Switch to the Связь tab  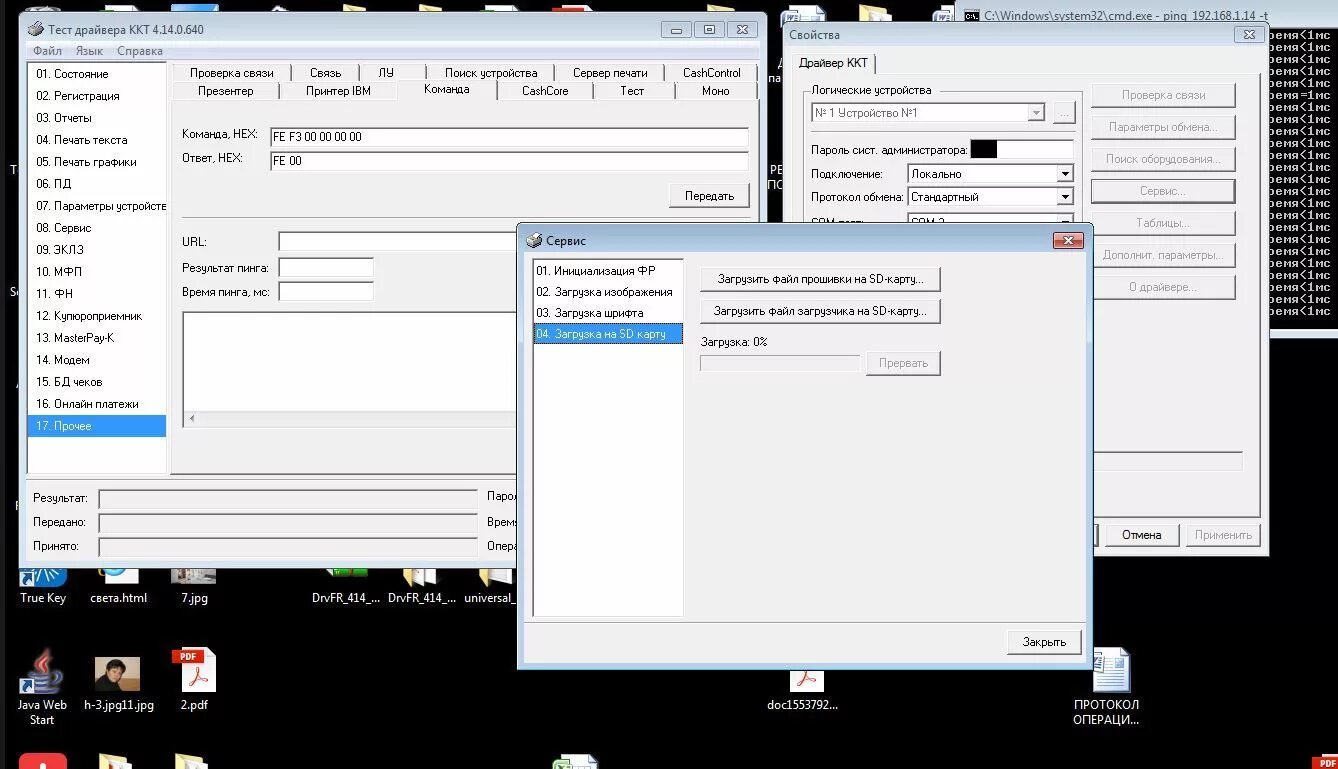(325, 73)
